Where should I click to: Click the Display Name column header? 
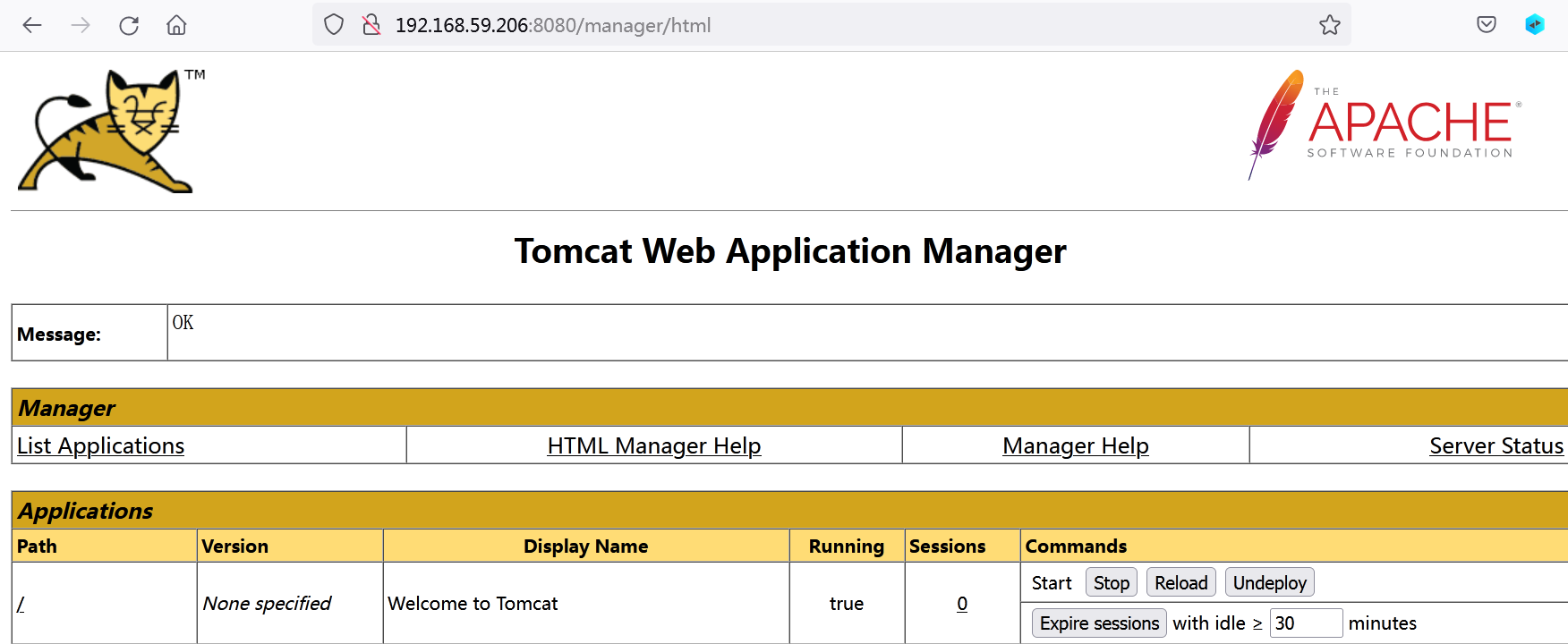click(x=586, y=546)
